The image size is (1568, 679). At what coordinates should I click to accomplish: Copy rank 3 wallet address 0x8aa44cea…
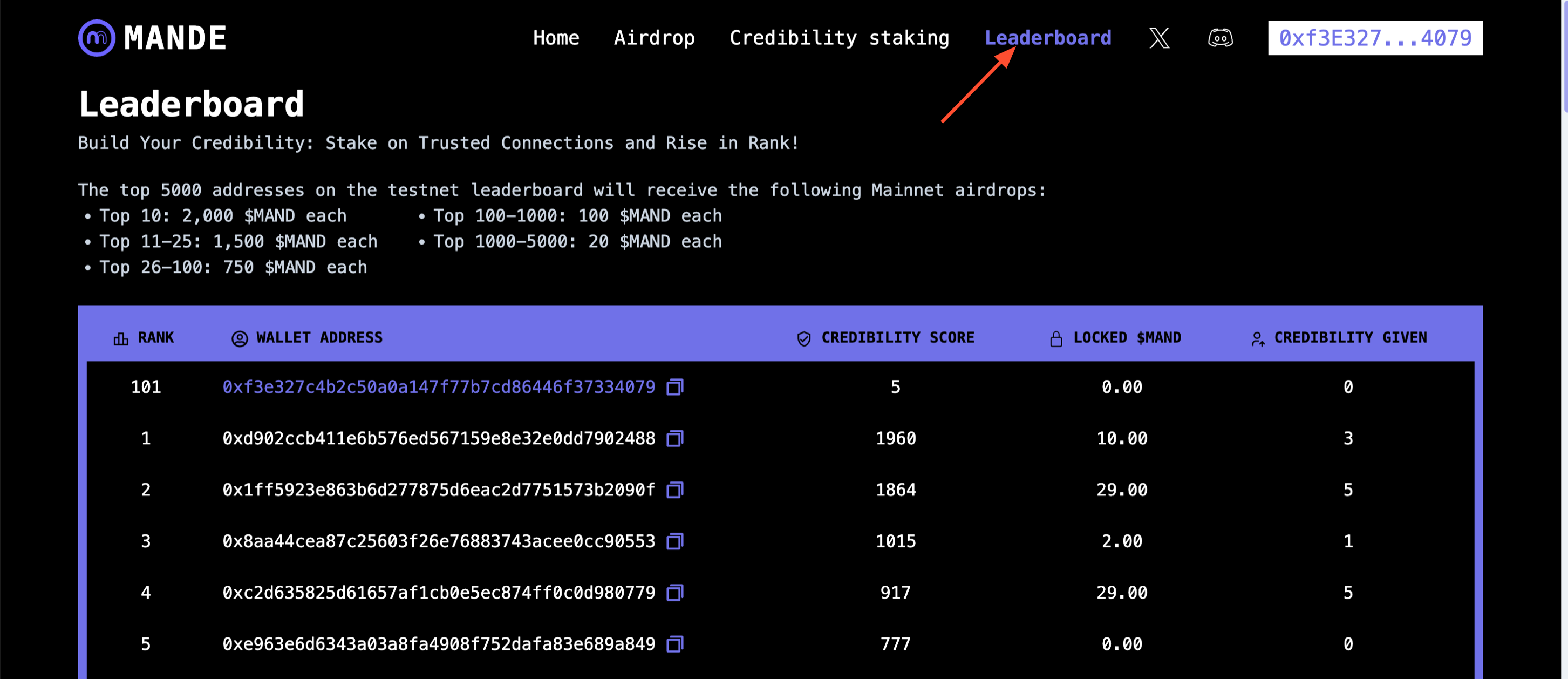coord(675,541)
